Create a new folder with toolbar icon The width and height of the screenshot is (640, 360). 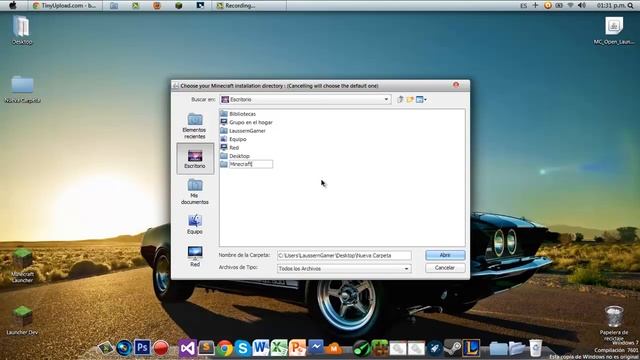[410, 99]
